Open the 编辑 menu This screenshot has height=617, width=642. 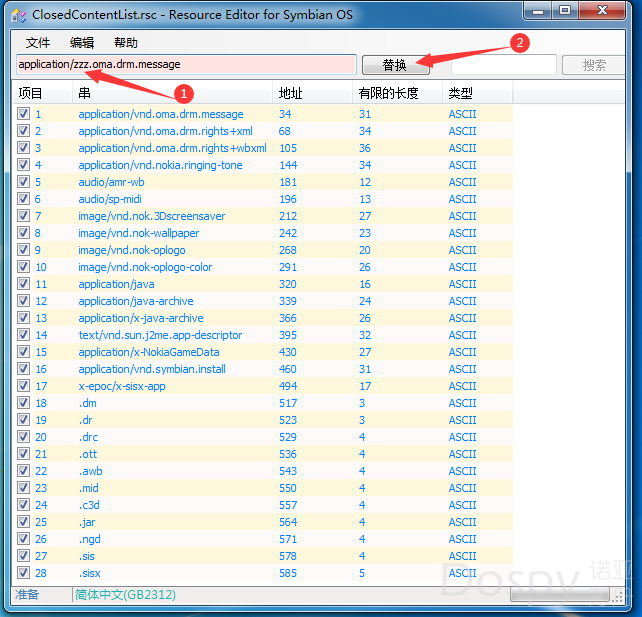[x=82, y=43]
